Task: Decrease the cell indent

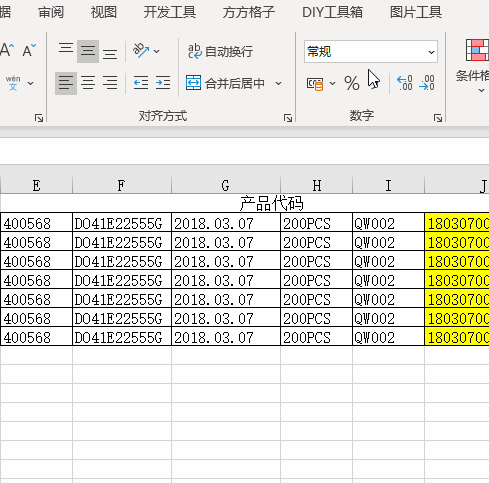Action: pos(141,83)
